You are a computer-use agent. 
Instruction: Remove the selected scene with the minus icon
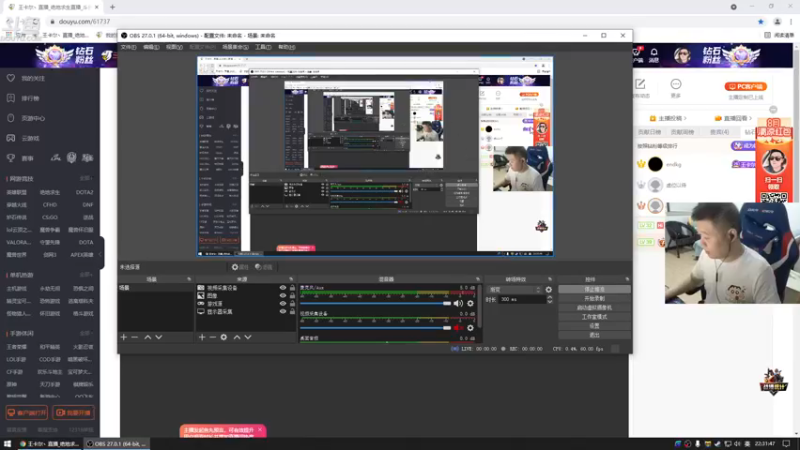[135, 337]
